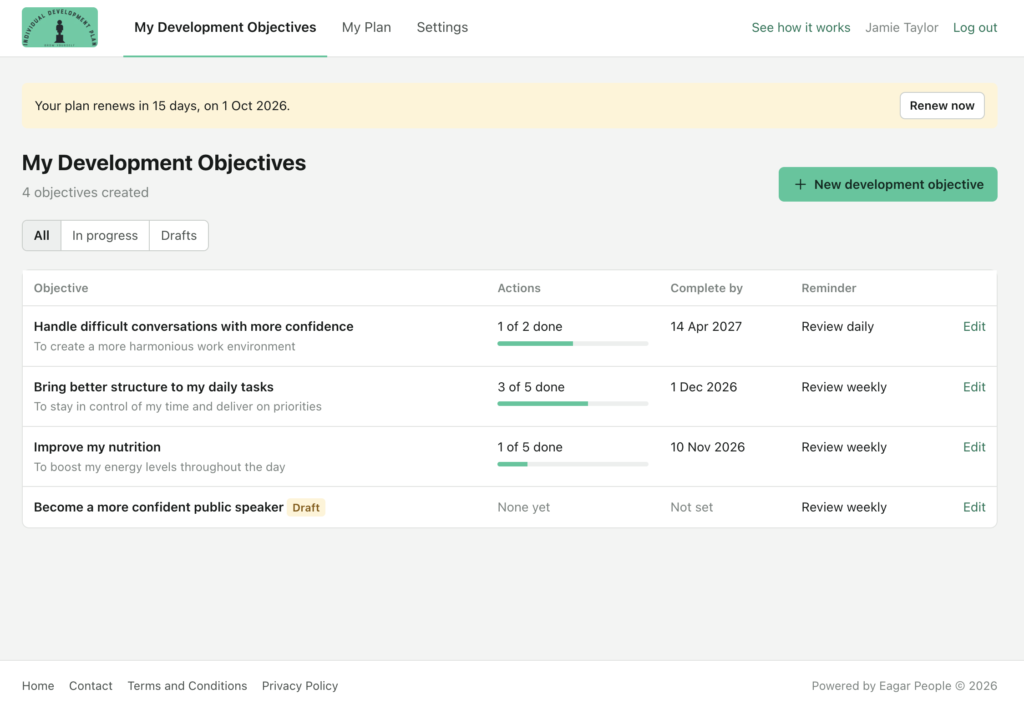Open the Improve my nutrition objective
The width and height of the screenshot is (1024, 709).
(x=97, y=447)
